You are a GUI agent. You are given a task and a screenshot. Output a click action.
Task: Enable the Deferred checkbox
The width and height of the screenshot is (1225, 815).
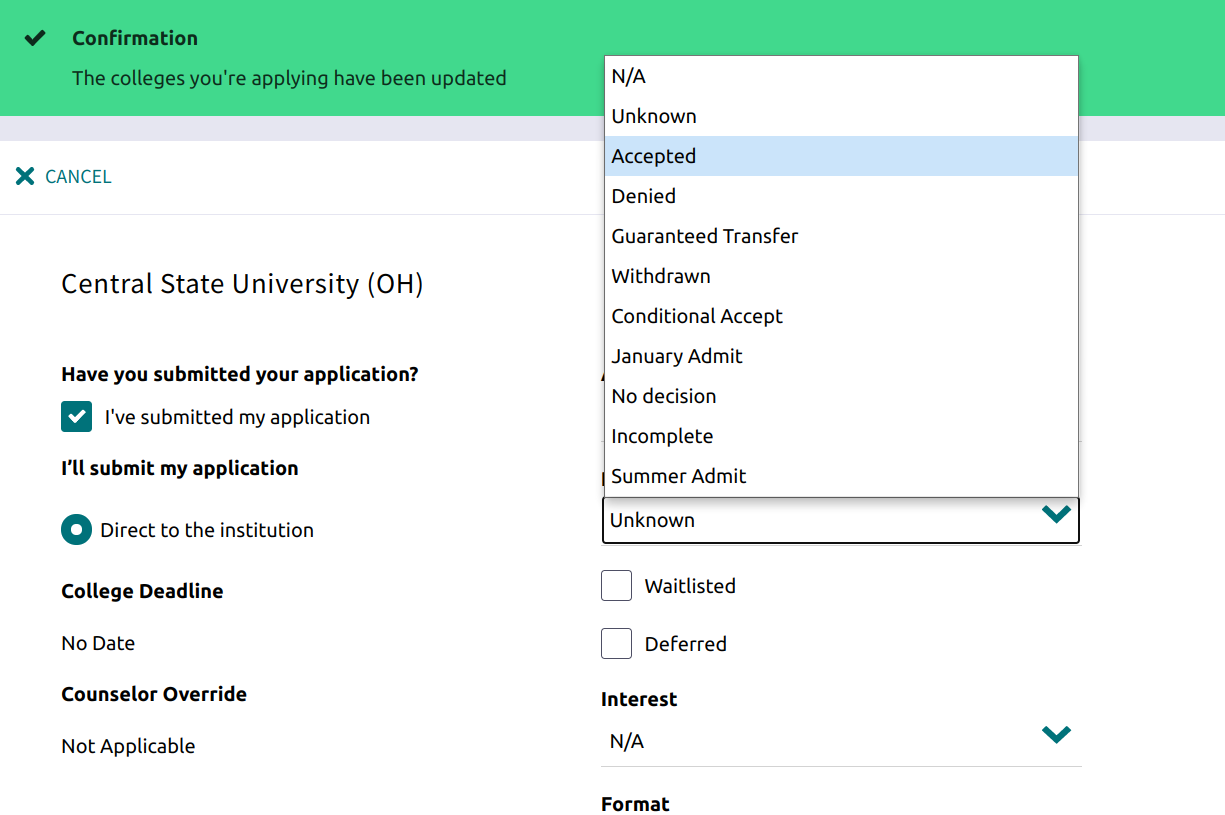[x=616, y=643]
